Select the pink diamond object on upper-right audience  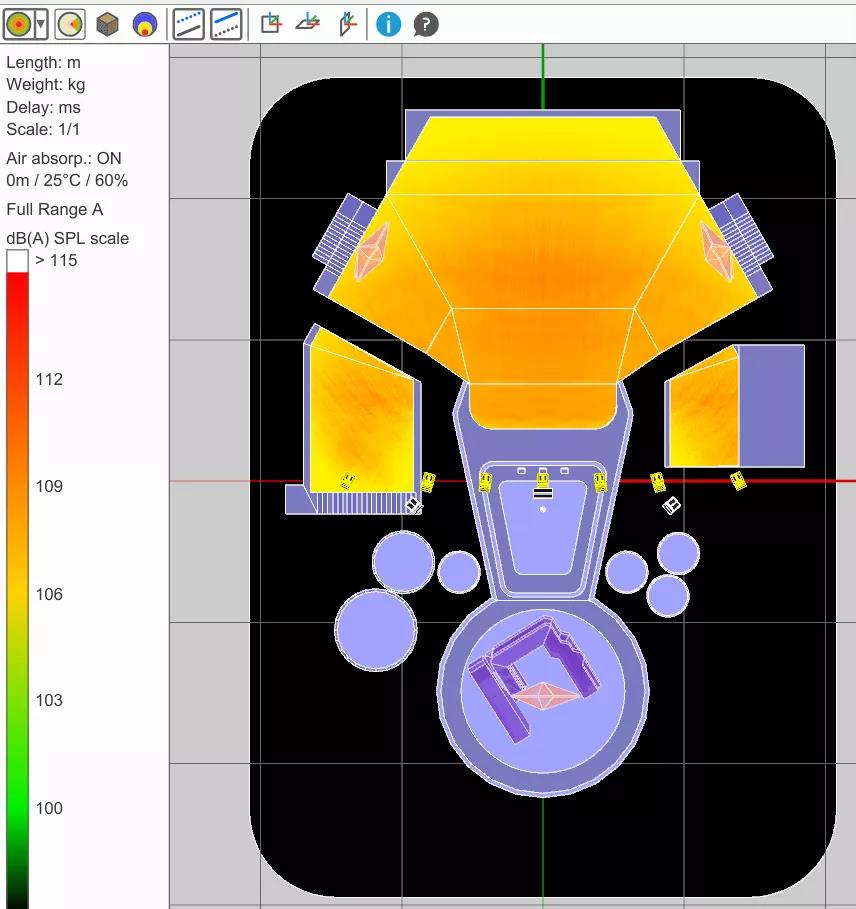[717, 252]
